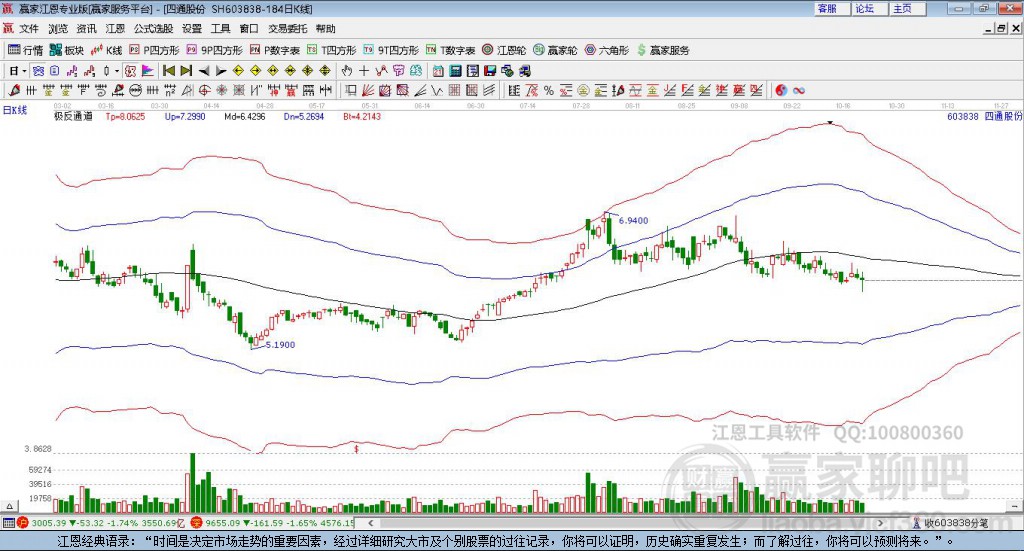Screen dimensions: 1024x551
Task: Click the Shenzhen index 9655.09 status entry
Action: (x=274, y=523)
